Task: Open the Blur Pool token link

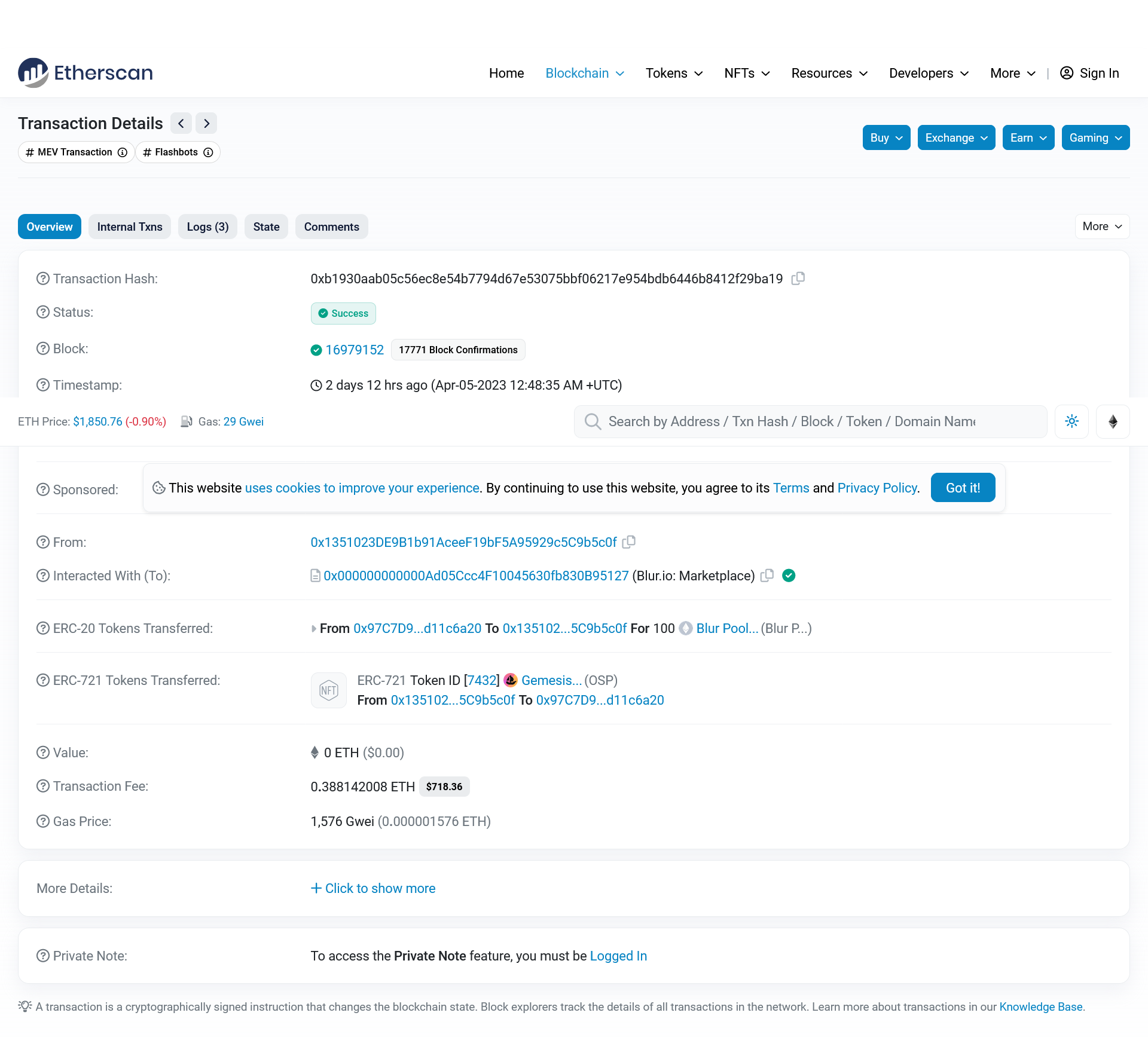Action: click(x=727, y=628)
